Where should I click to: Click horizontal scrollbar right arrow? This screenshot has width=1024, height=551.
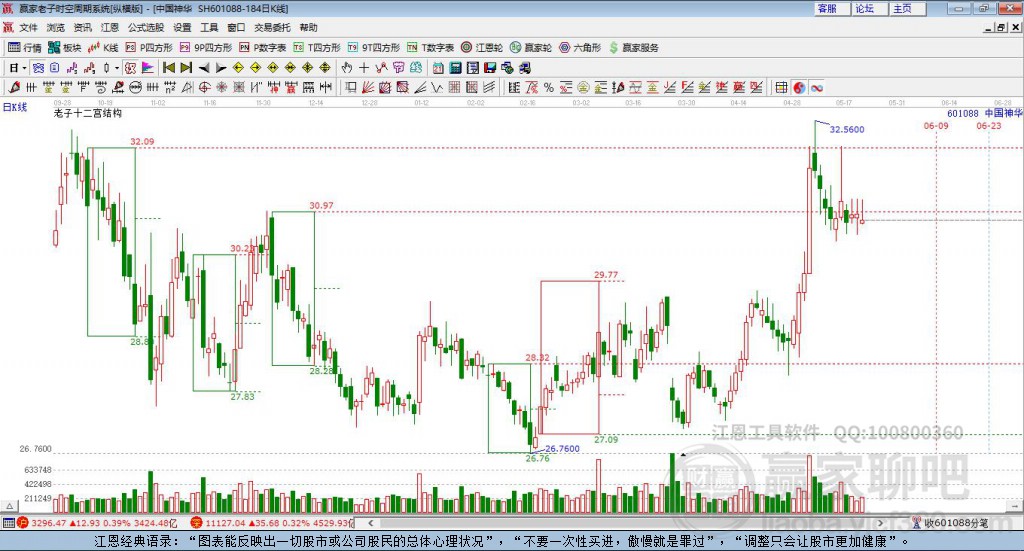point(880,523)
